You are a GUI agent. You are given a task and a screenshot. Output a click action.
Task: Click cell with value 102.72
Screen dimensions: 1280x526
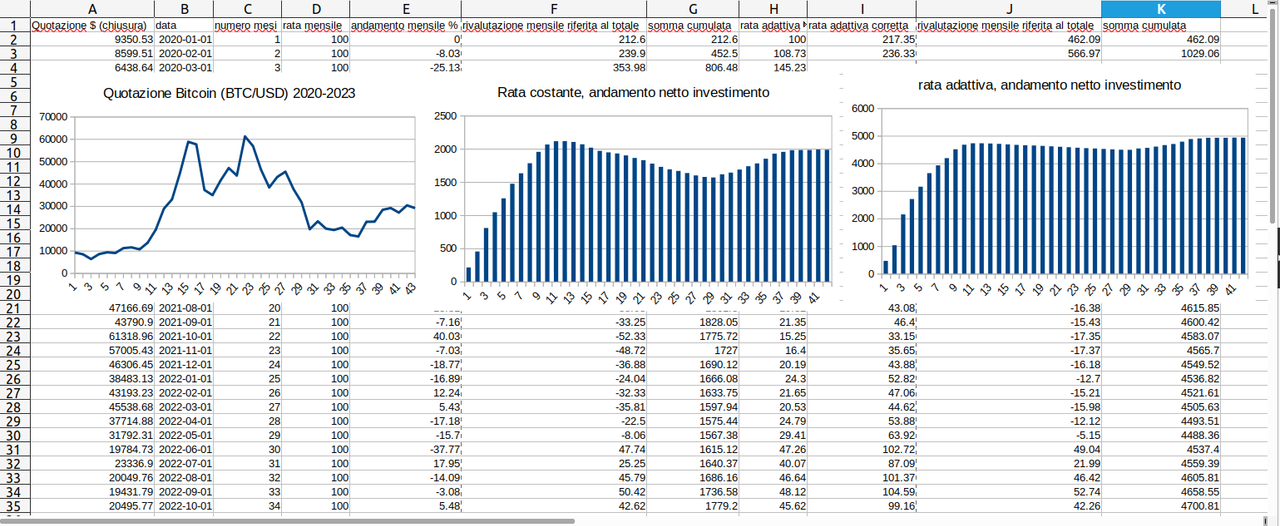tap(861, 450)
